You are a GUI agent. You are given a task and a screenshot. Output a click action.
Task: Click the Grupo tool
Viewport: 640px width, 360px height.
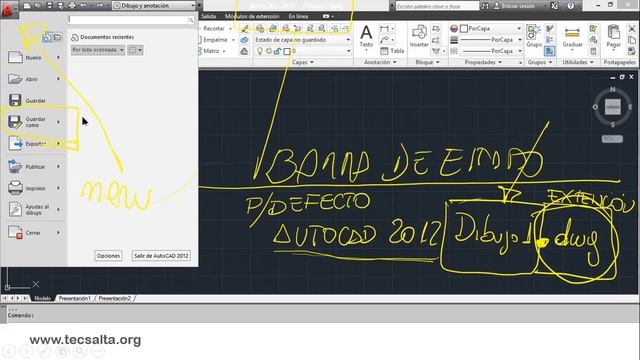[x=534, y=36]
